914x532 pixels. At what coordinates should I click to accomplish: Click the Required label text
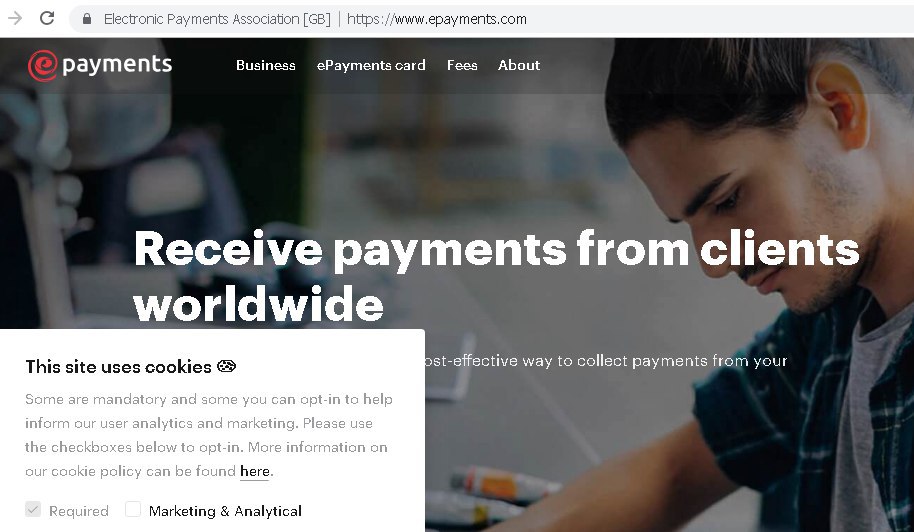coord(79,511)
